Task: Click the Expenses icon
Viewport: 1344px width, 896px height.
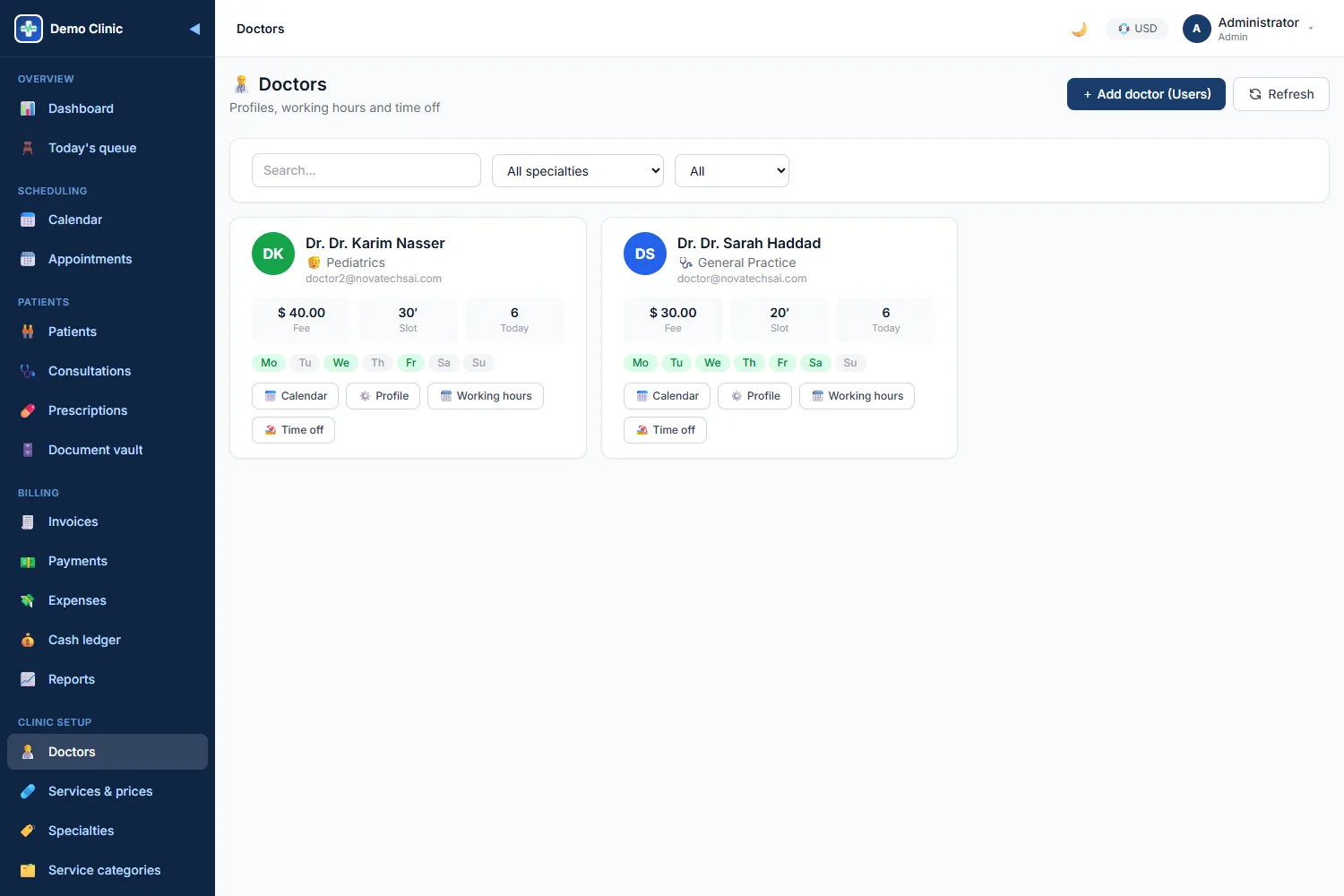Action: 28,600
